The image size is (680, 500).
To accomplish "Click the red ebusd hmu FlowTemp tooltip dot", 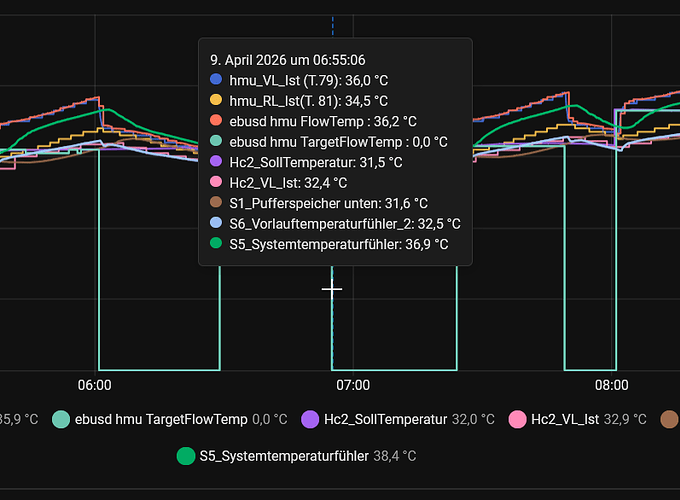I will [x=216, y=121].
